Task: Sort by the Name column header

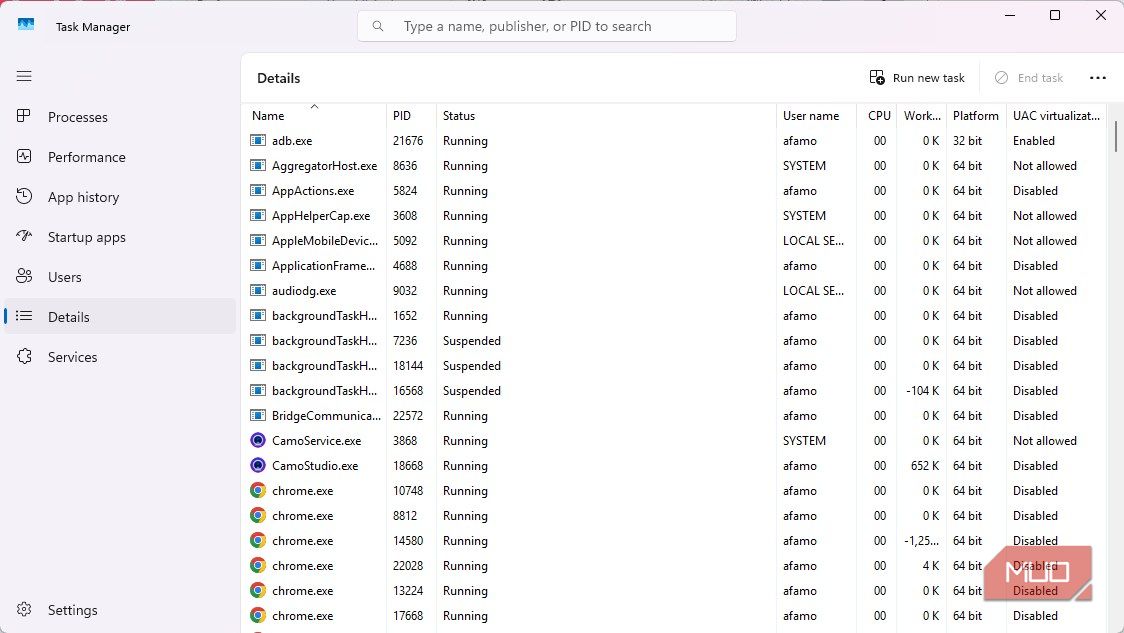Action: pyautogui.click(x=315, y=115)
